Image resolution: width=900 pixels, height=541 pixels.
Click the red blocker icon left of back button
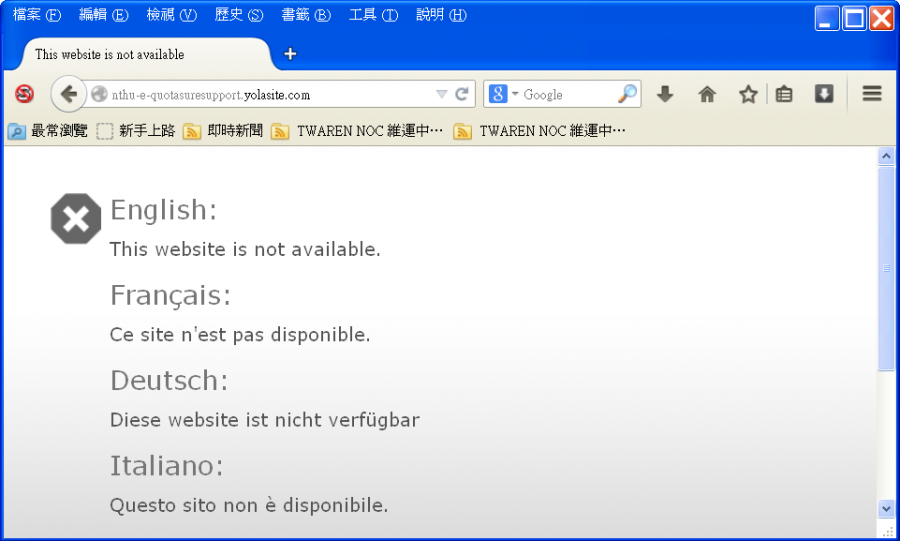tap(24, 94)
